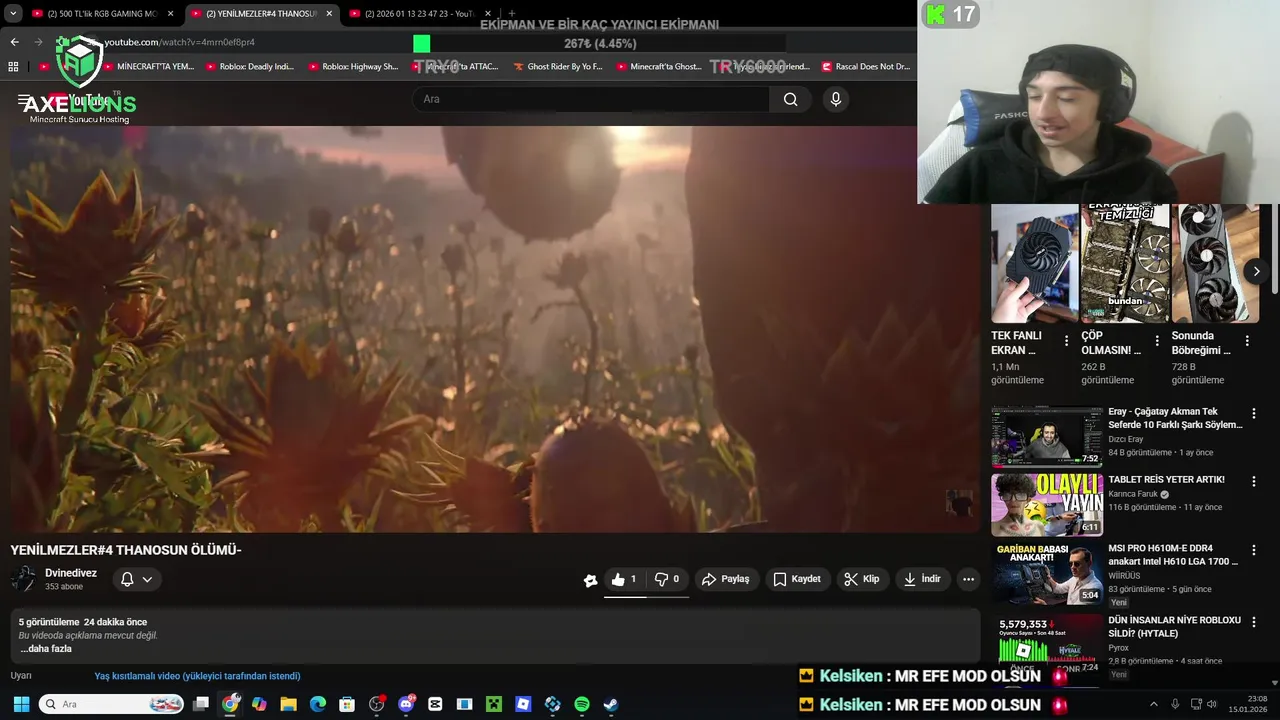The image size is (1280, 720).
Task: Click the Windows taskbar search box
Action: [x=111, y=704]
